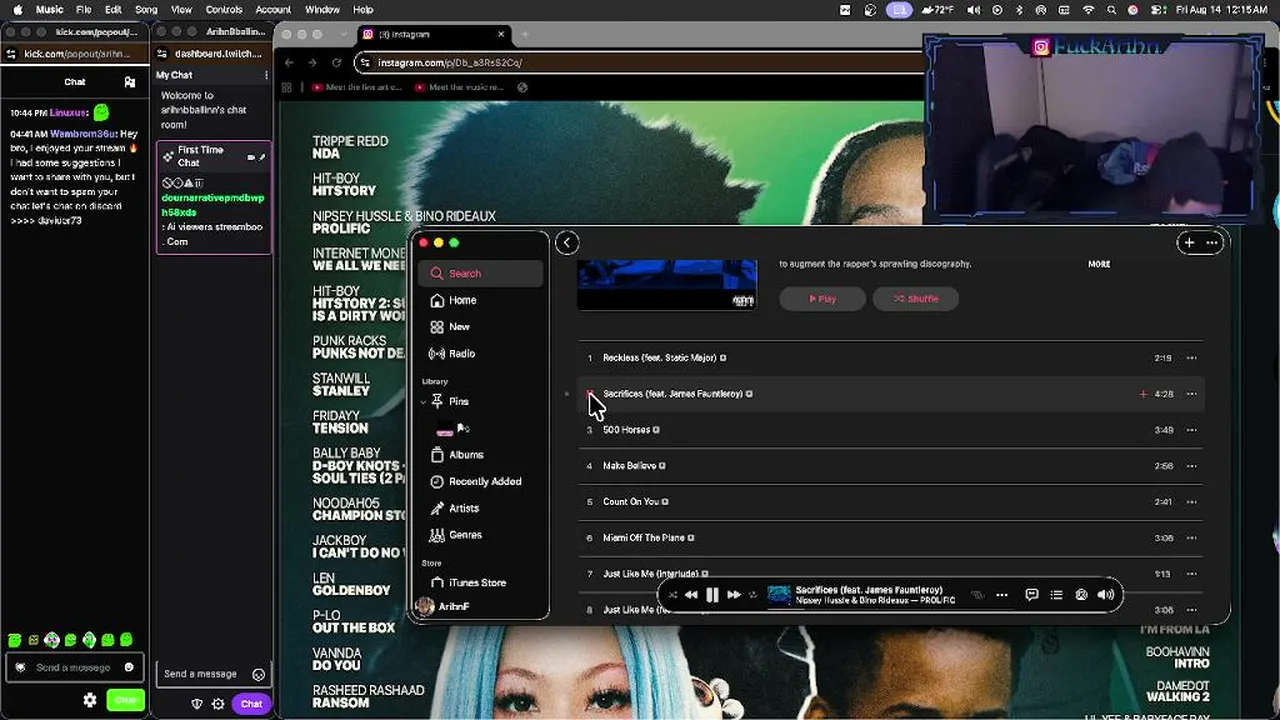
Task: Add the album to library with plus button
Action: tap(1189, 243)
